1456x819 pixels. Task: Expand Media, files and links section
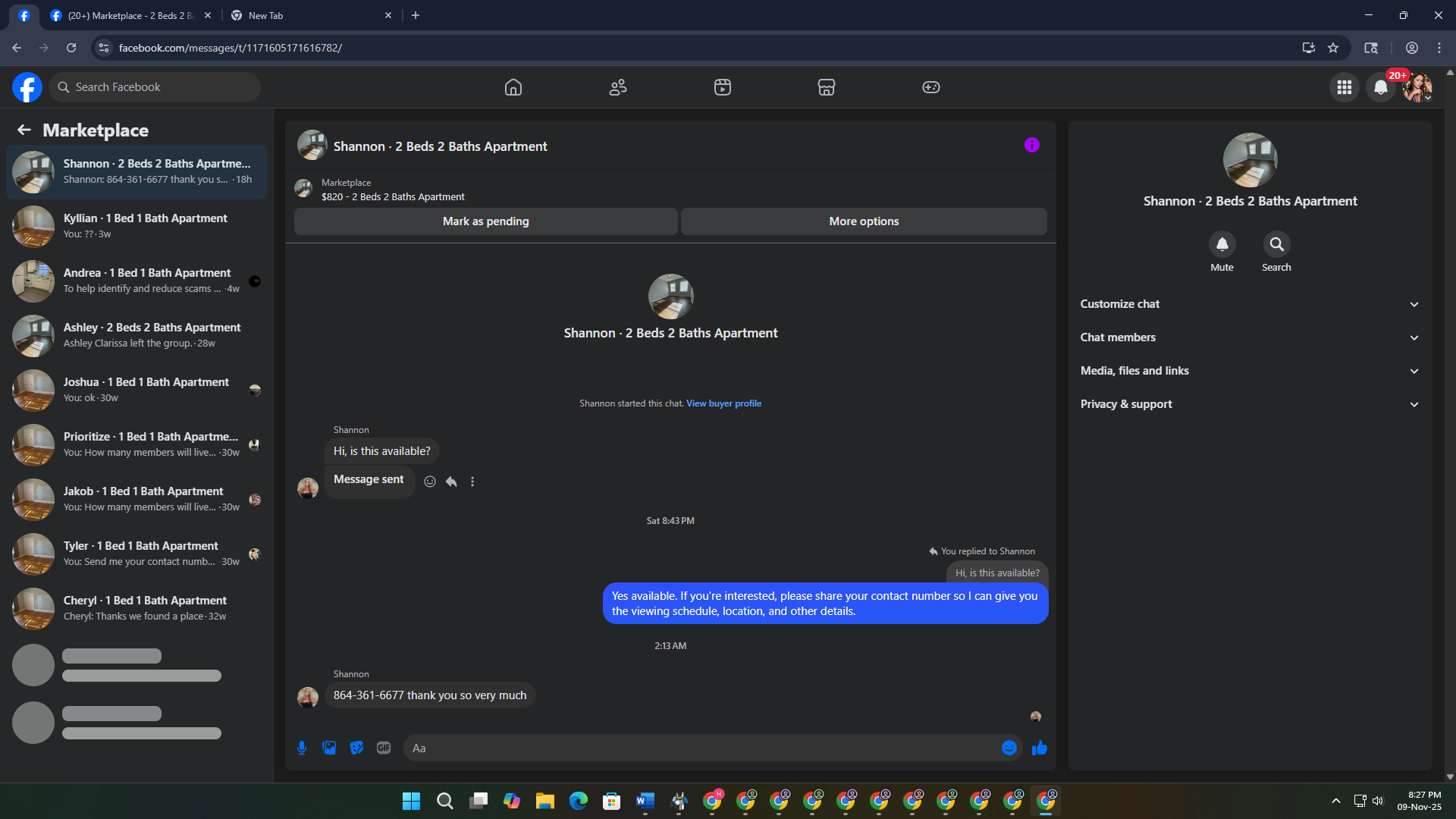(x=1250, y=371)
